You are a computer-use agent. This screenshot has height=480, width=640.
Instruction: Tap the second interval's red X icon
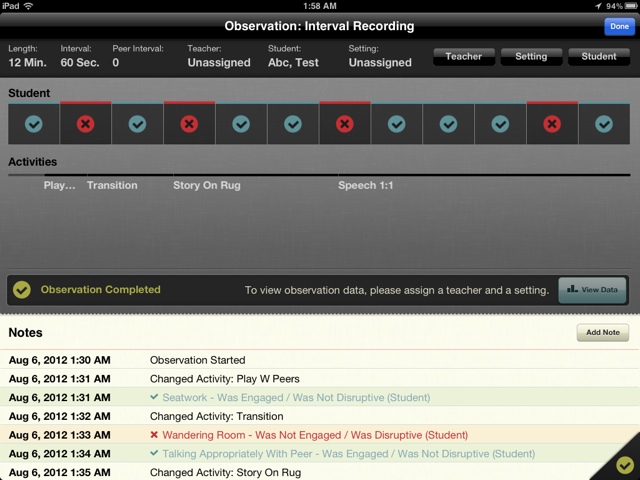pos(85,124)
